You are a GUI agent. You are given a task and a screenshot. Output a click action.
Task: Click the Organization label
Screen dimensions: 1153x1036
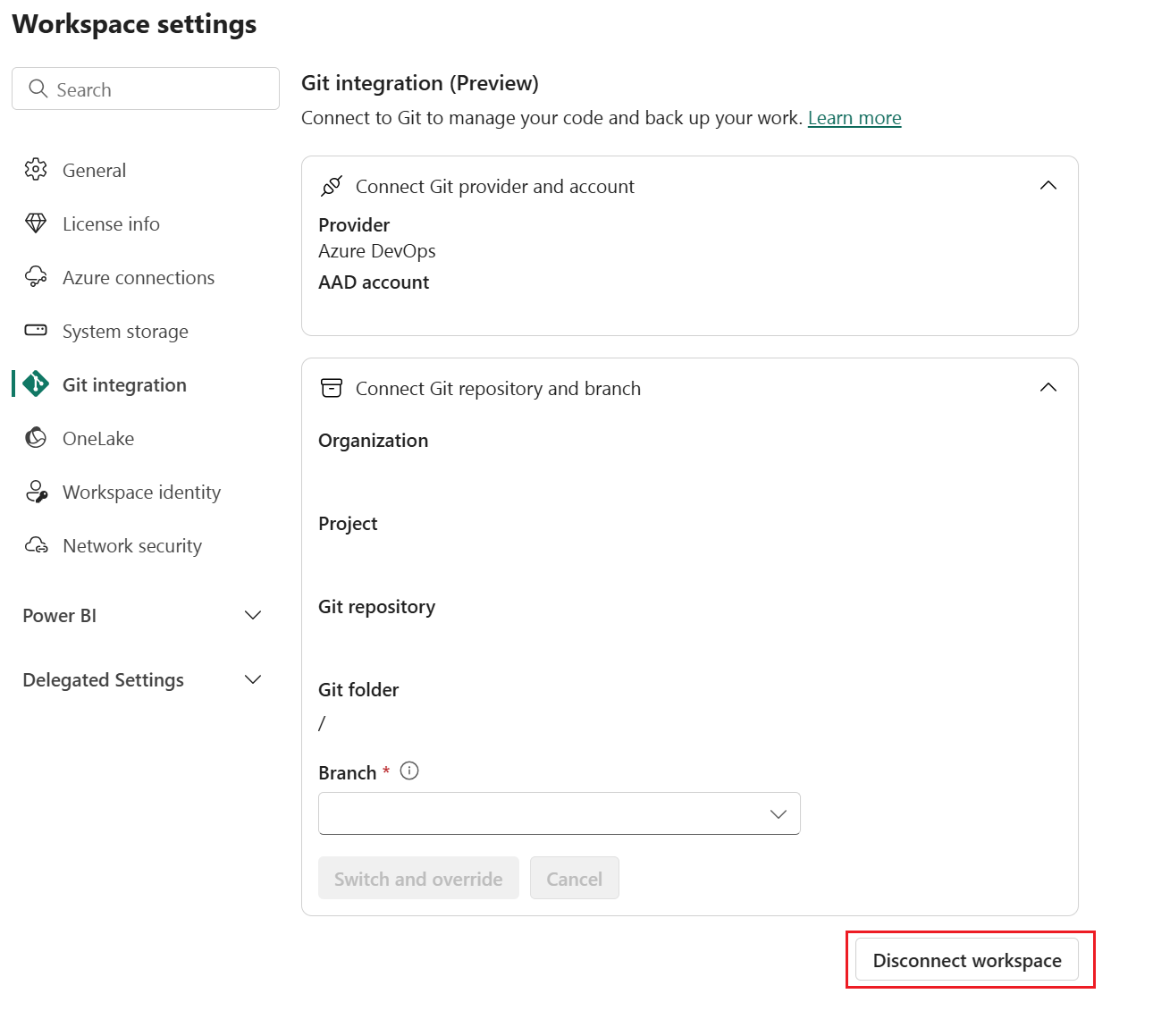click(374, 441)
